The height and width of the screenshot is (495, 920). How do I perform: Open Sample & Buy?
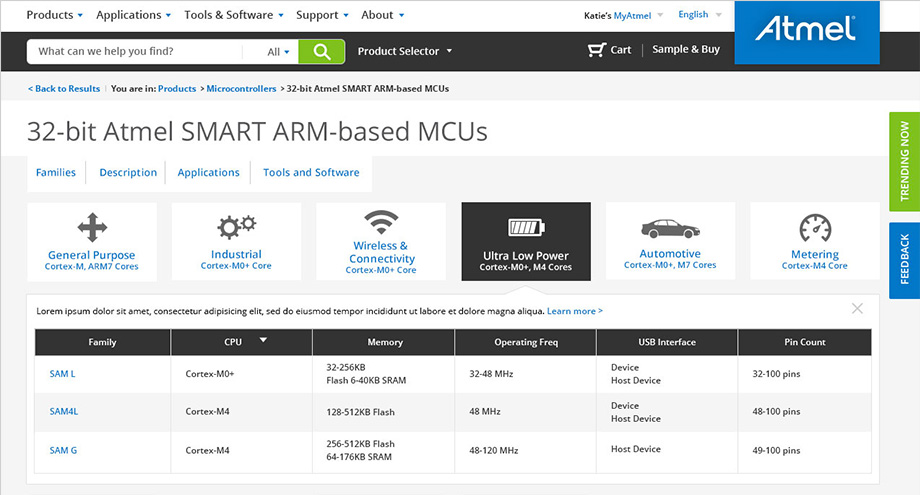[686, 49]
